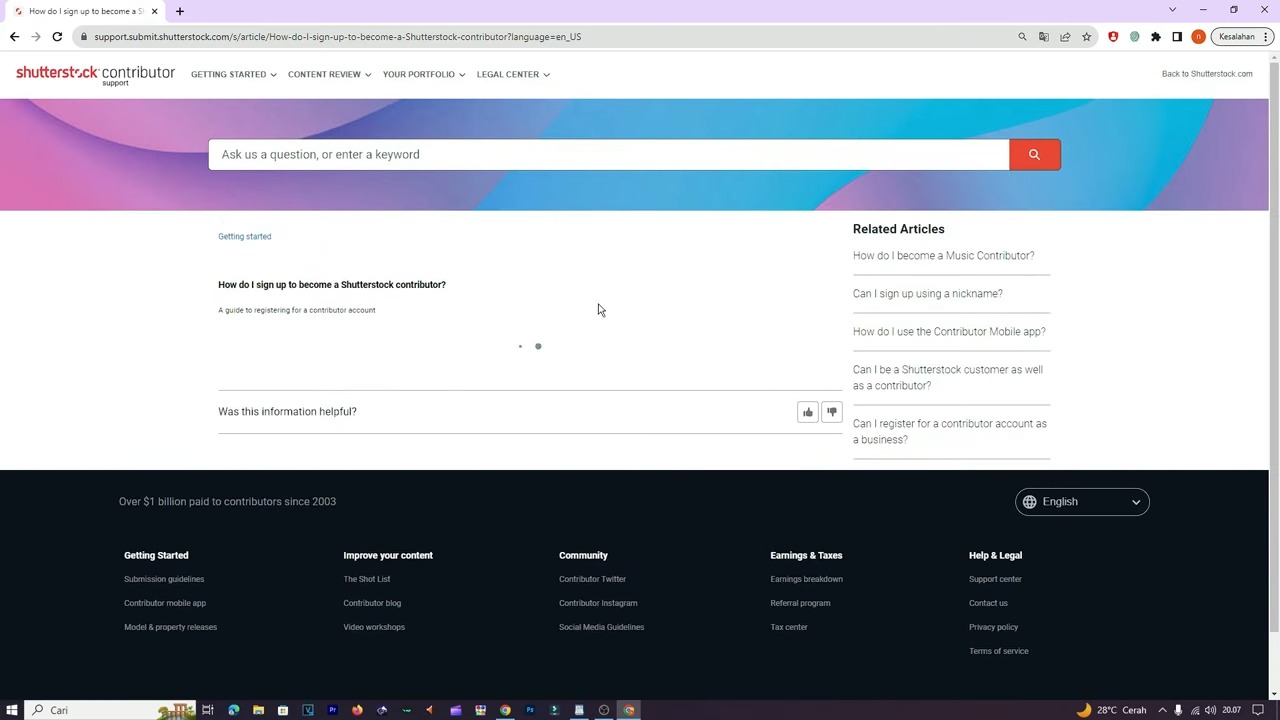Go back to Shutterstock.com
This screenshot has width=1280, height=720.
[x=1207, y=74]
